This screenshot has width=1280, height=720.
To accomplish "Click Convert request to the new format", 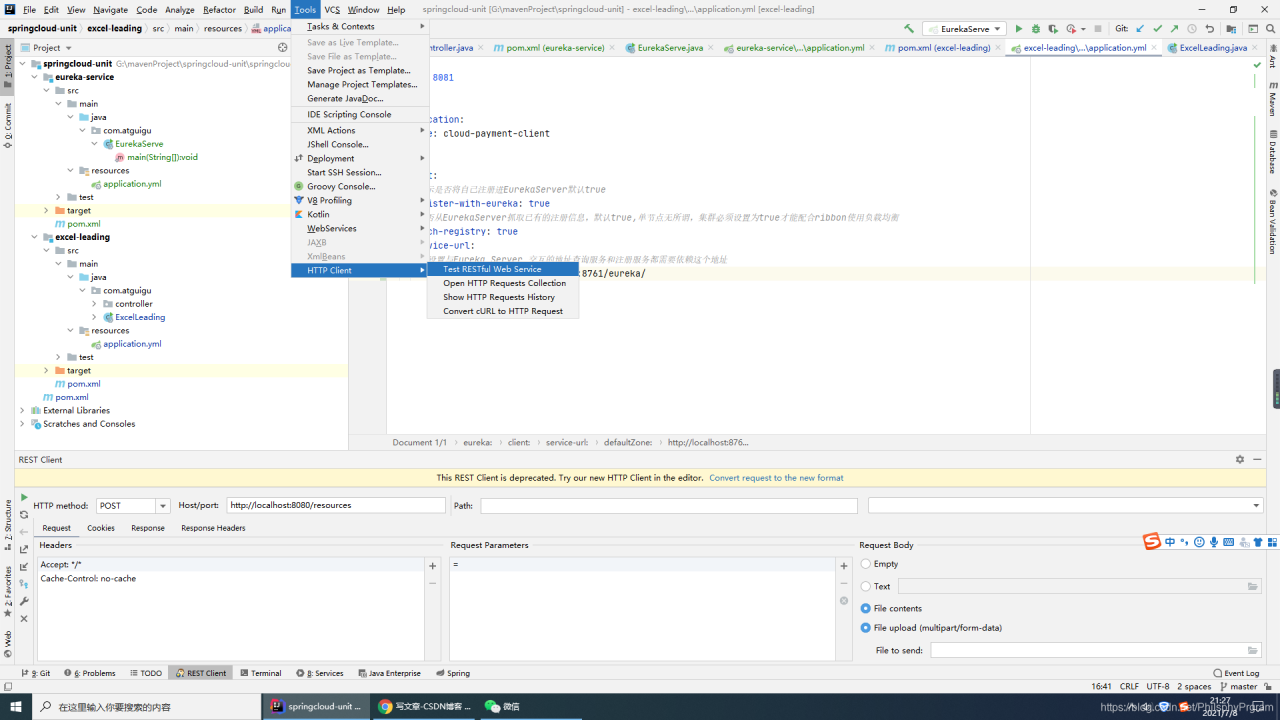I will click(x=777, y=477).
